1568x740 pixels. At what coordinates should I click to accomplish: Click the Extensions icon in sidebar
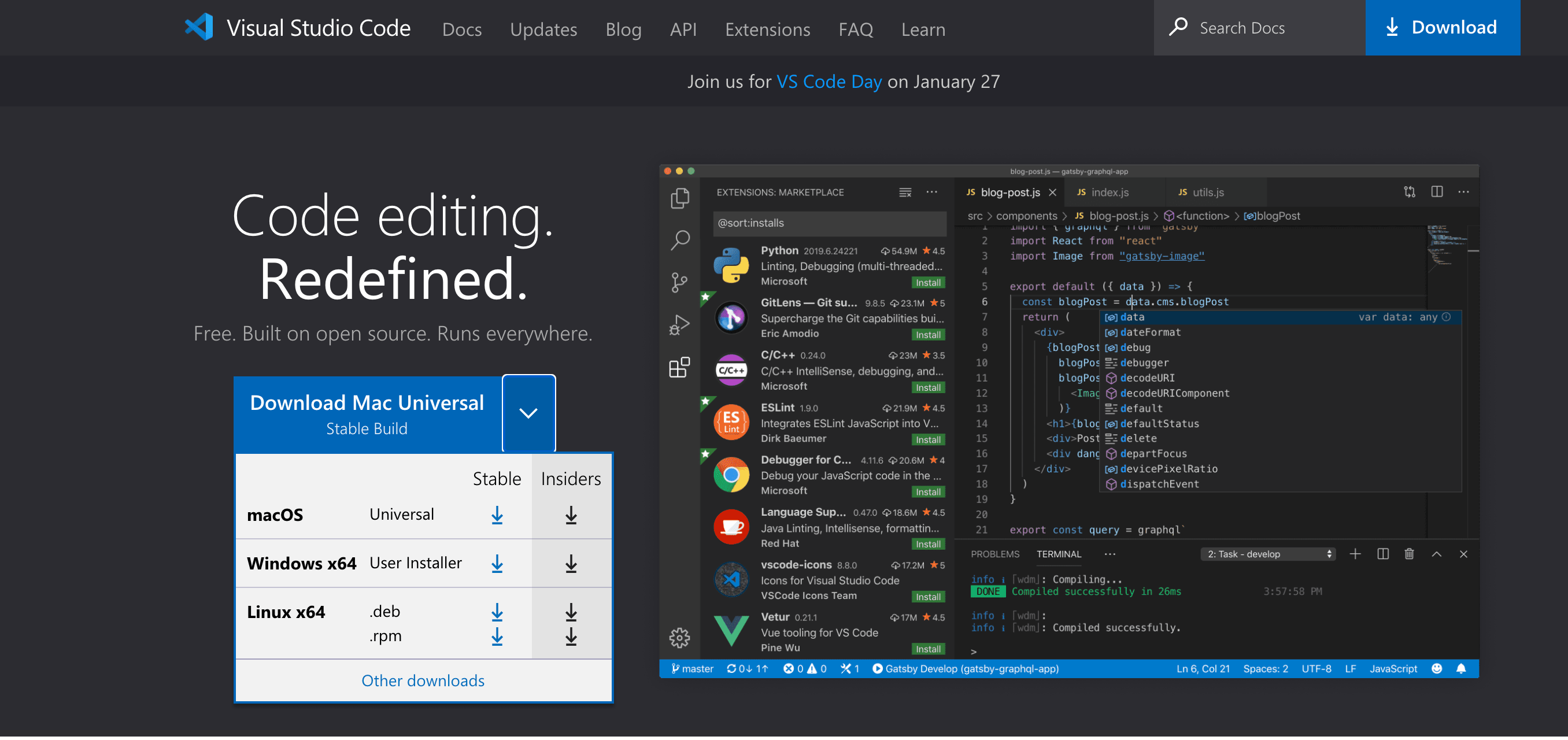pos(680,367)
